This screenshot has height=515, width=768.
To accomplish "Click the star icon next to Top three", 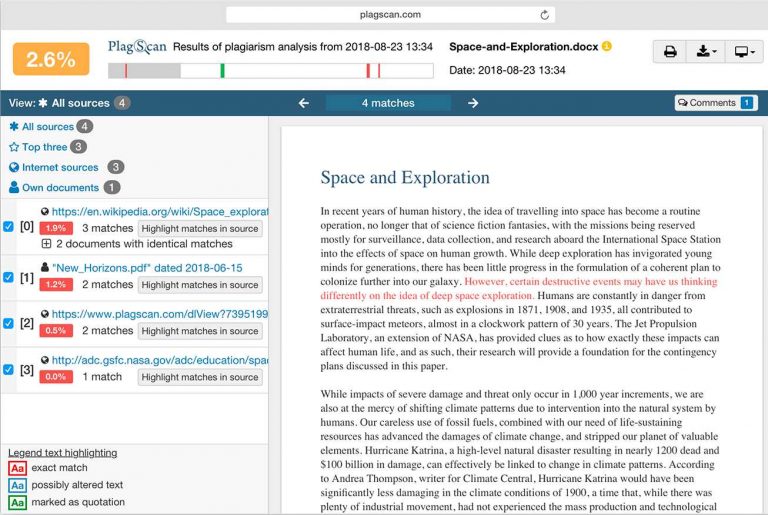I will 14,147.
